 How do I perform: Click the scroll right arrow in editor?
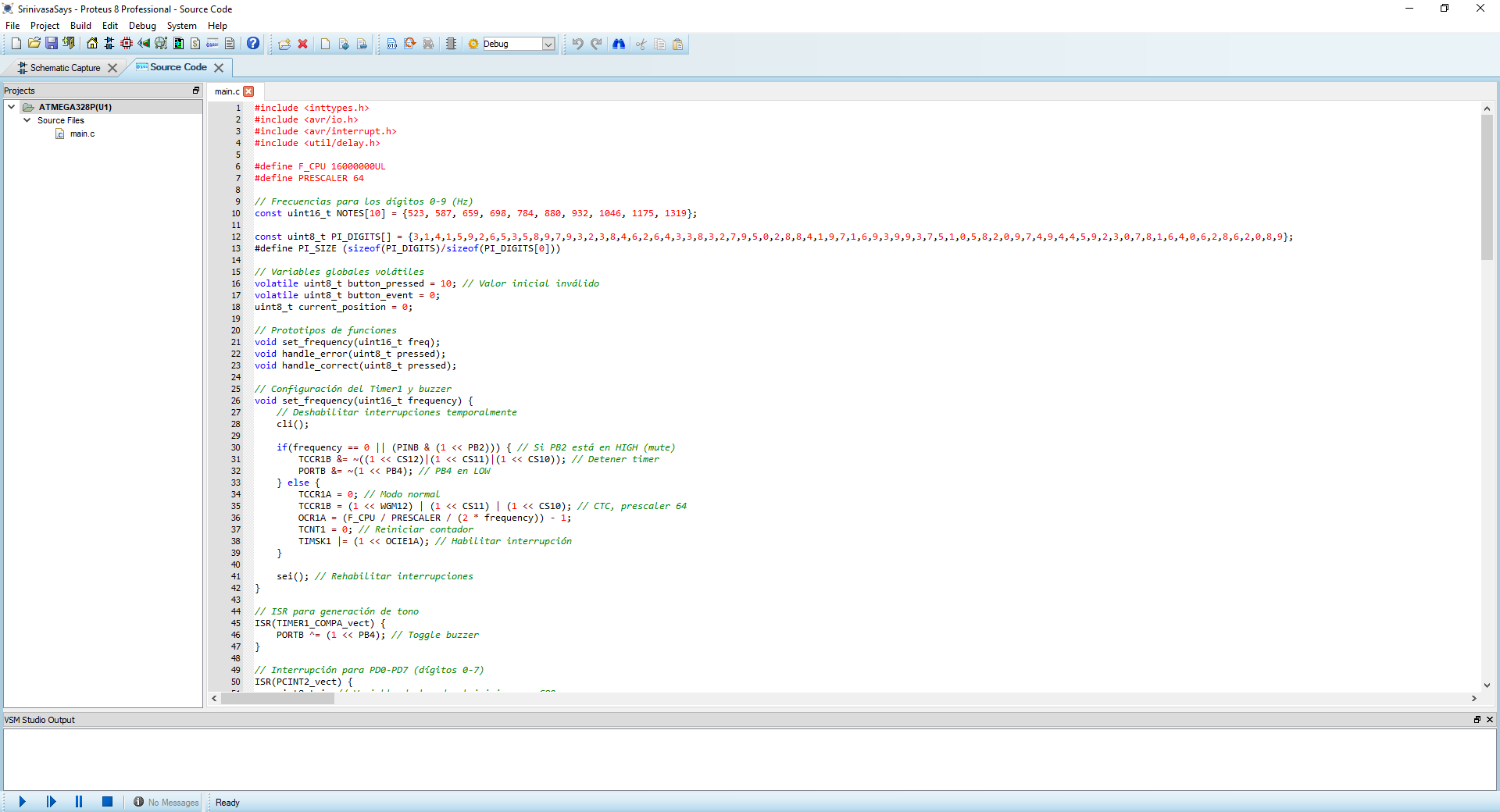click(x=1474, y=698)
